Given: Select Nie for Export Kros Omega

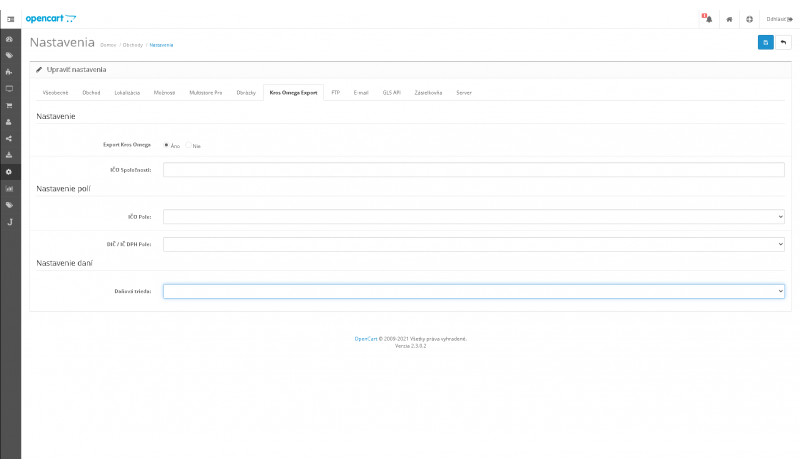Looking at the screenshot, I should pos(188,145).
